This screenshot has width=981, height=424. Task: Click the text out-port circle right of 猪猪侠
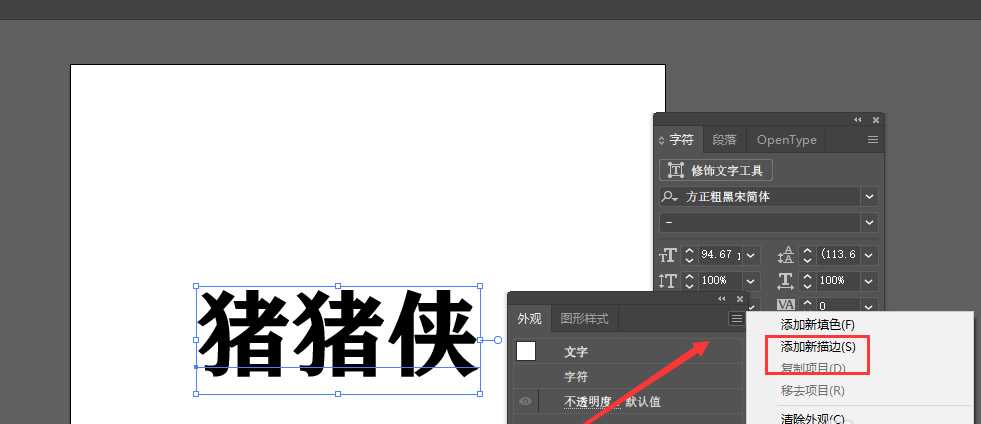tap(498, 340)
